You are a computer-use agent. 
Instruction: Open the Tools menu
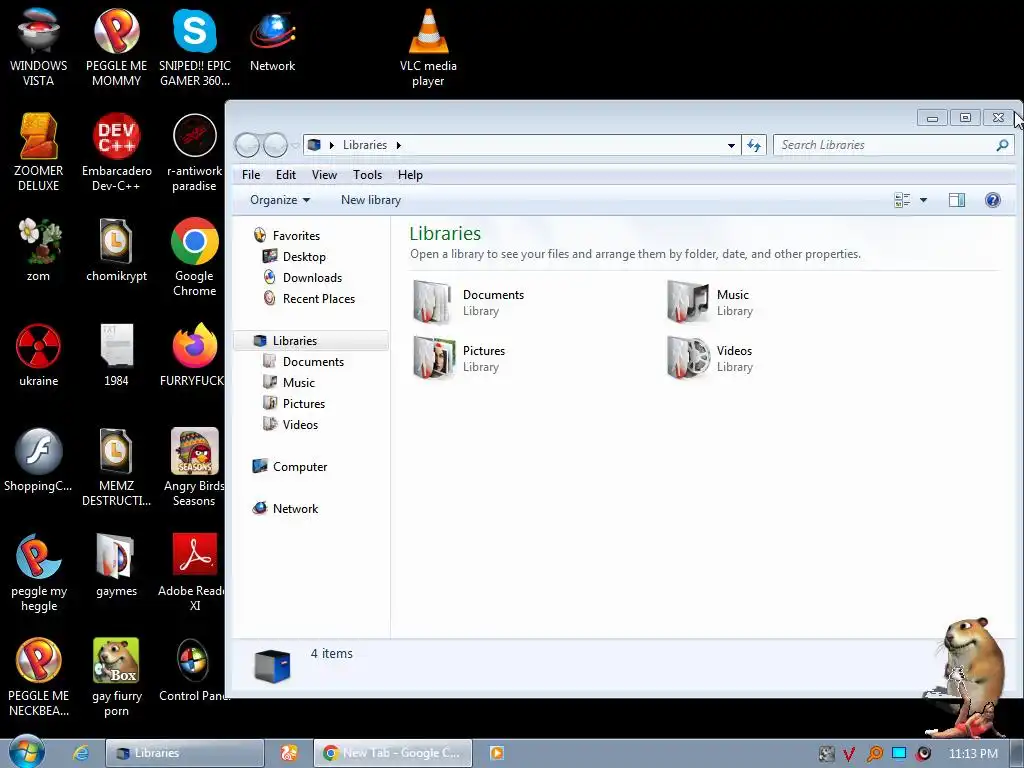pos(367,174)
